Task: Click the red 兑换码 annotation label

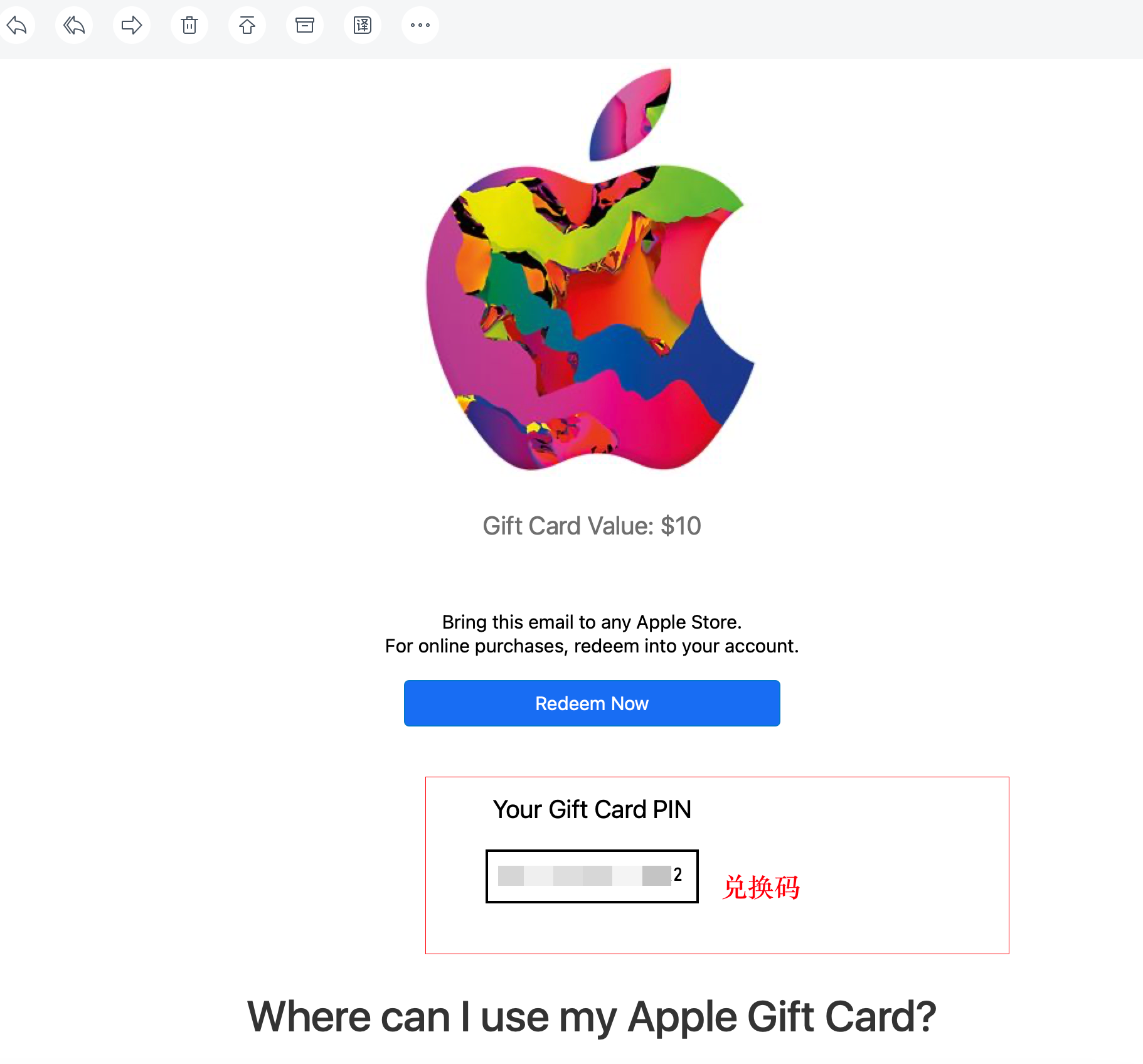Action: [762, 887]
